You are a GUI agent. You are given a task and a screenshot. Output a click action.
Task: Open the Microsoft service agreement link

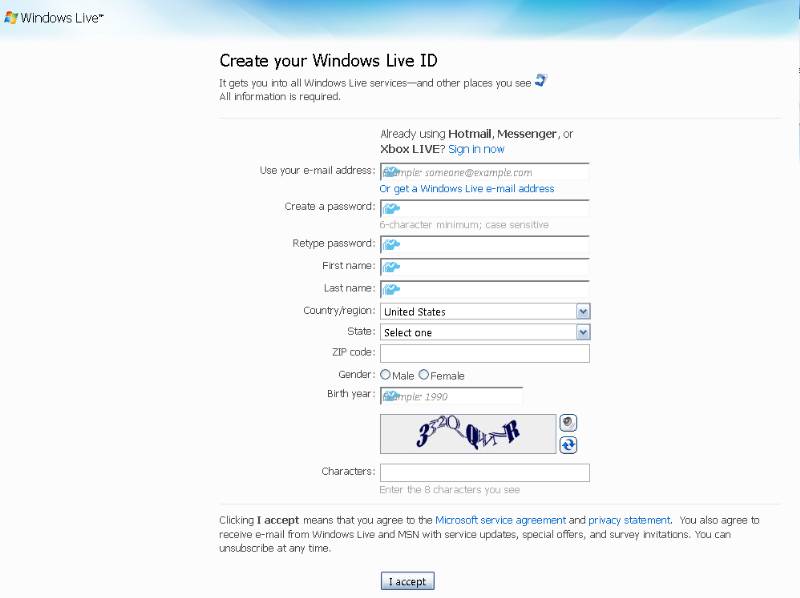501,520
